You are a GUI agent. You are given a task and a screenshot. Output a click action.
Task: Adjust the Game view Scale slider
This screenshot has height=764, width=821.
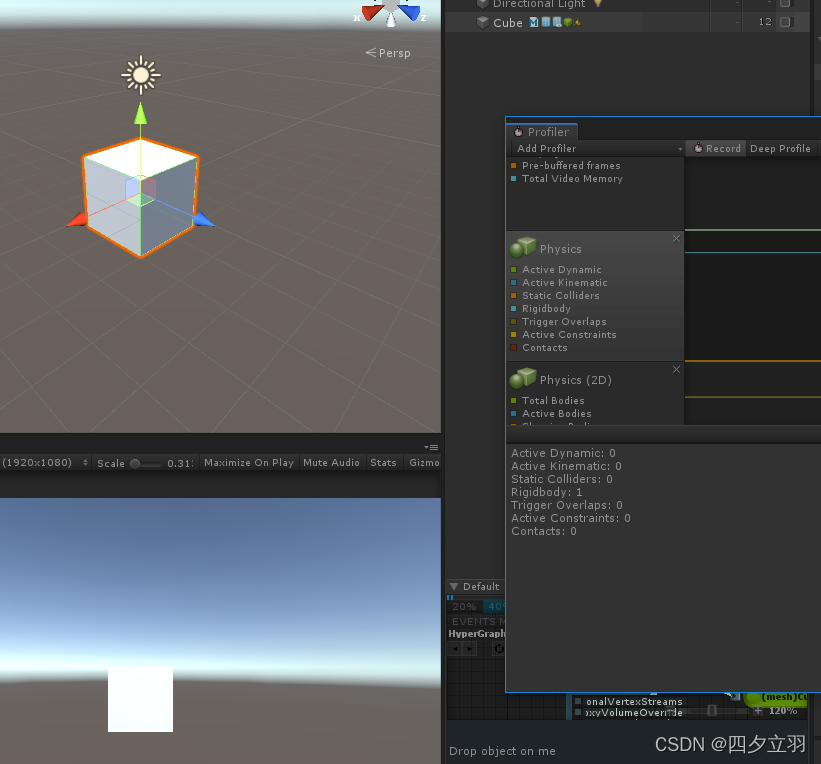click(138, 463)
